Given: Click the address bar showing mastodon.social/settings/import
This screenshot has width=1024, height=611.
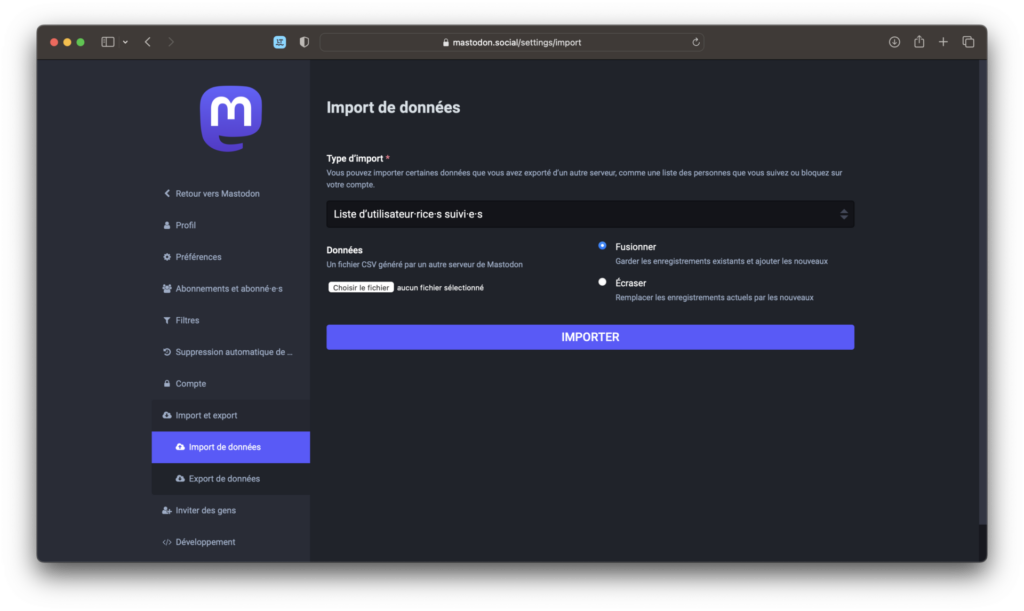Looking at the screenshot, I should (511, 42).
